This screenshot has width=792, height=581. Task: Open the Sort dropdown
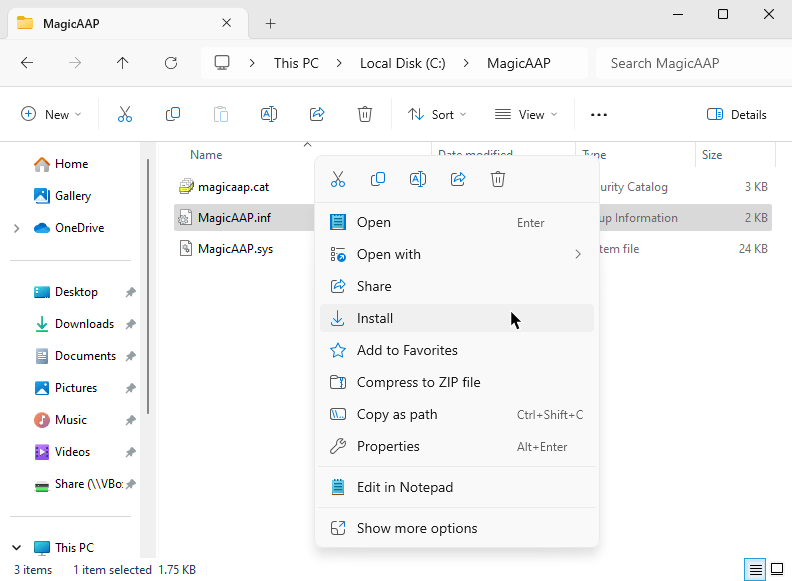point(437,115)
